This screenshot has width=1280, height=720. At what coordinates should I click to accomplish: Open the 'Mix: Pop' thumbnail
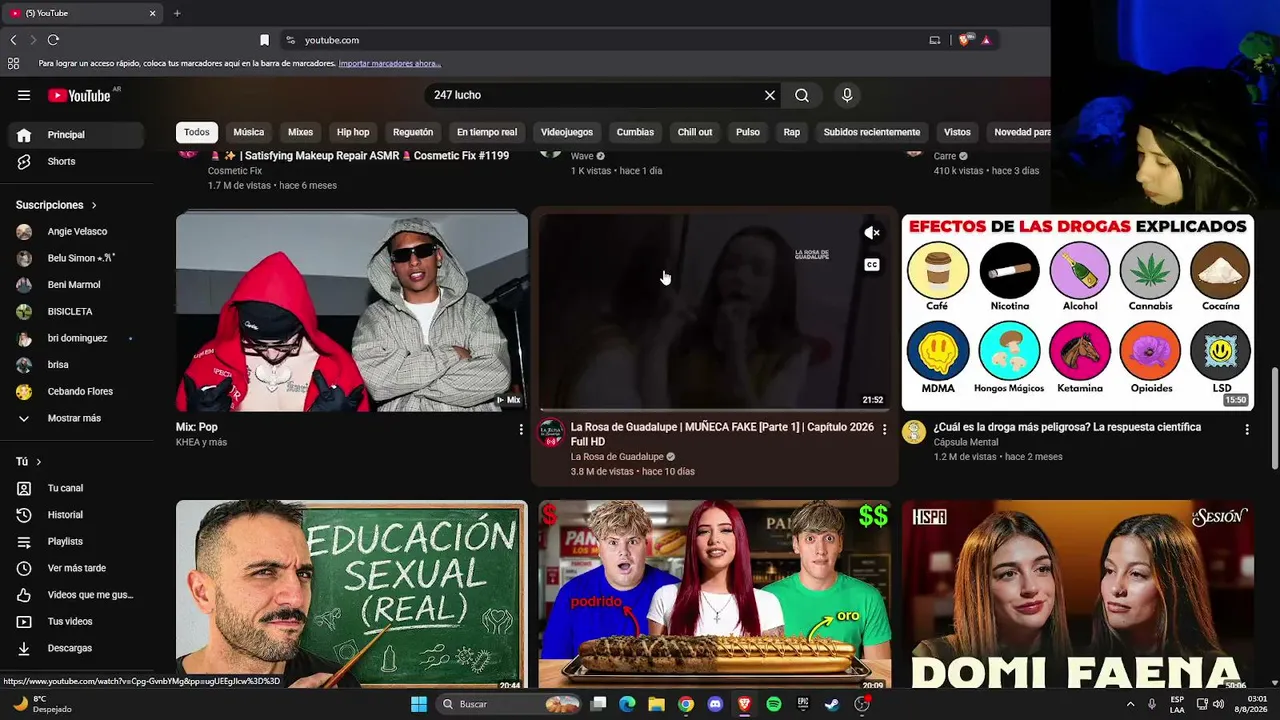click(x=352, y=312)
